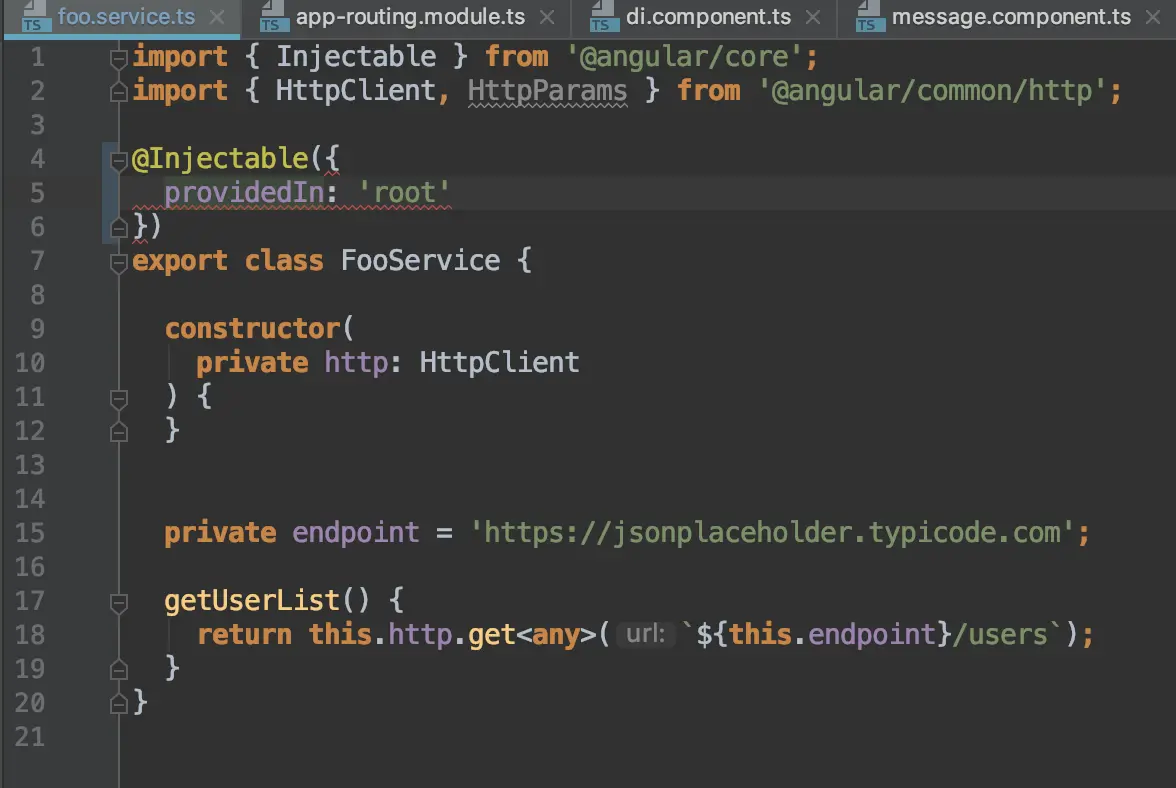Click the get method call on line 18
Image resolution: width=1176 pixels, height=788 pixels.
click(x=492, y=635)
